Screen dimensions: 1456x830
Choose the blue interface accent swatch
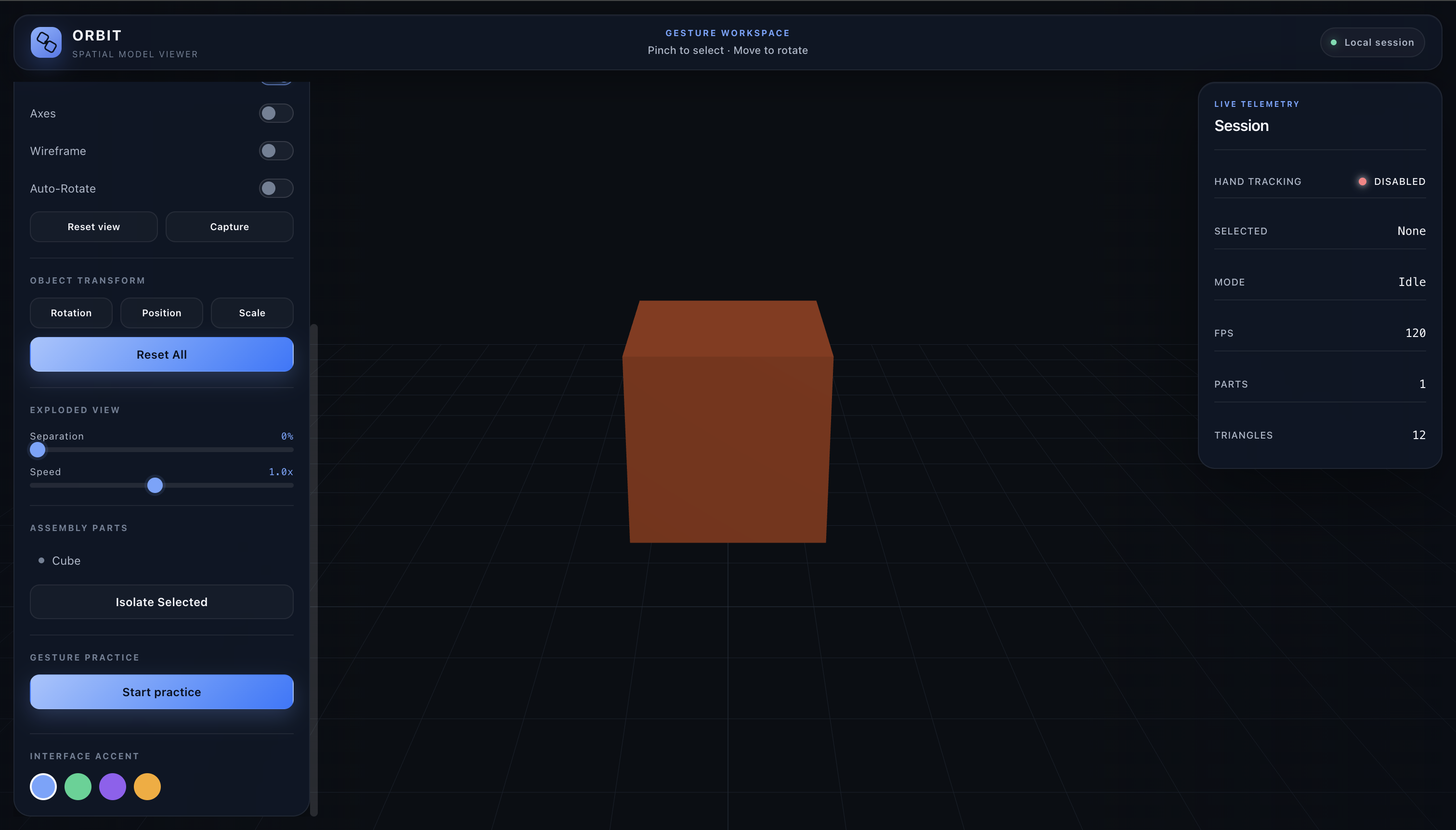coord(43,787)
